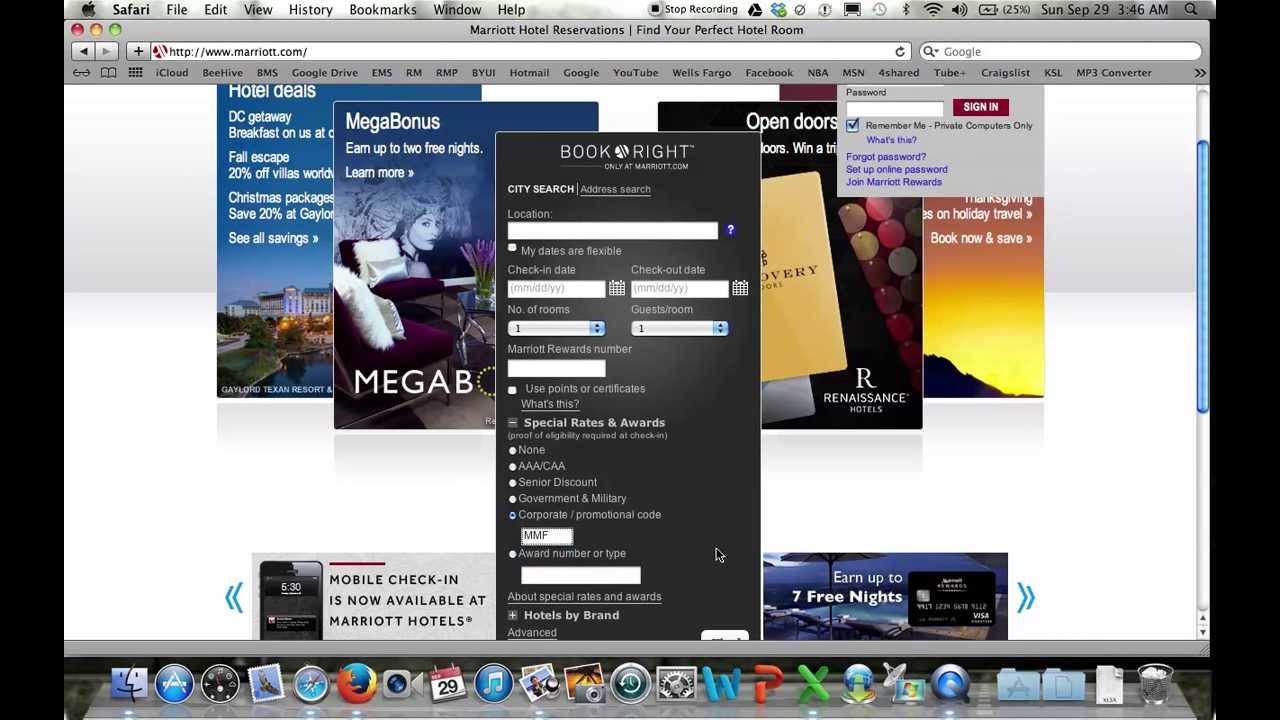Open the Window menu
The image size is (1280, 720).
point(457,10)
